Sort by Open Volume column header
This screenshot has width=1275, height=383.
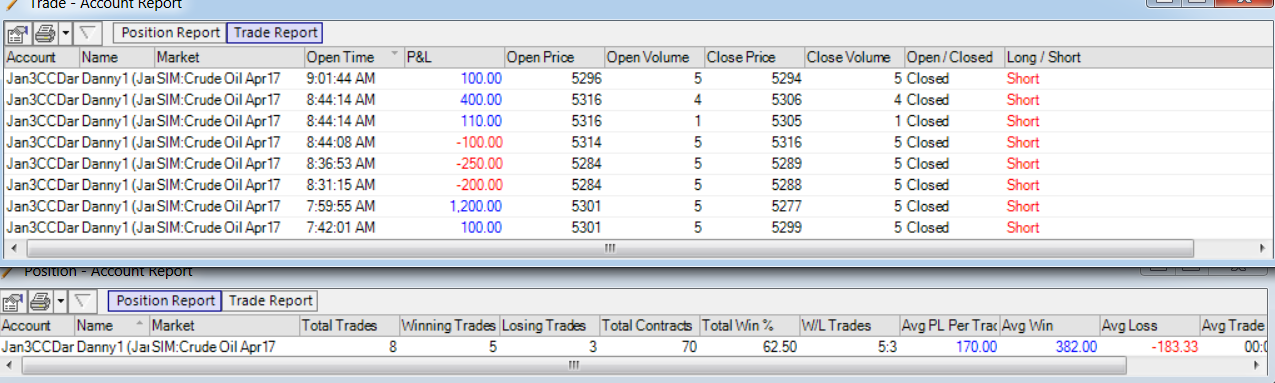[653, 57]
